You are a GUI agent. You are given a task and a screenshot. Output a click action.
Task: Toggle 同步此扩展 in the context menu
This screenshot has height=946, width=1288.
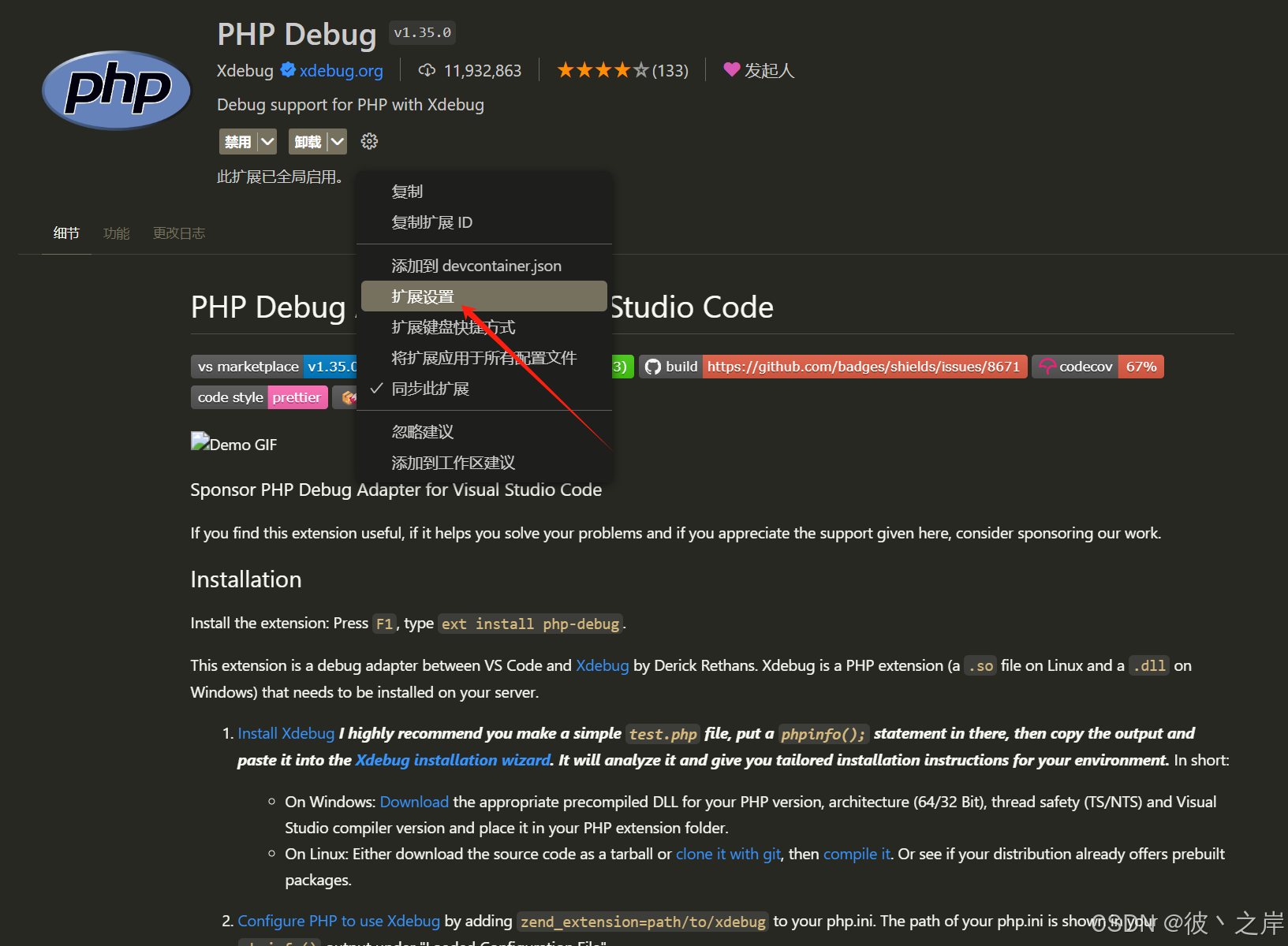coord(430,388)
